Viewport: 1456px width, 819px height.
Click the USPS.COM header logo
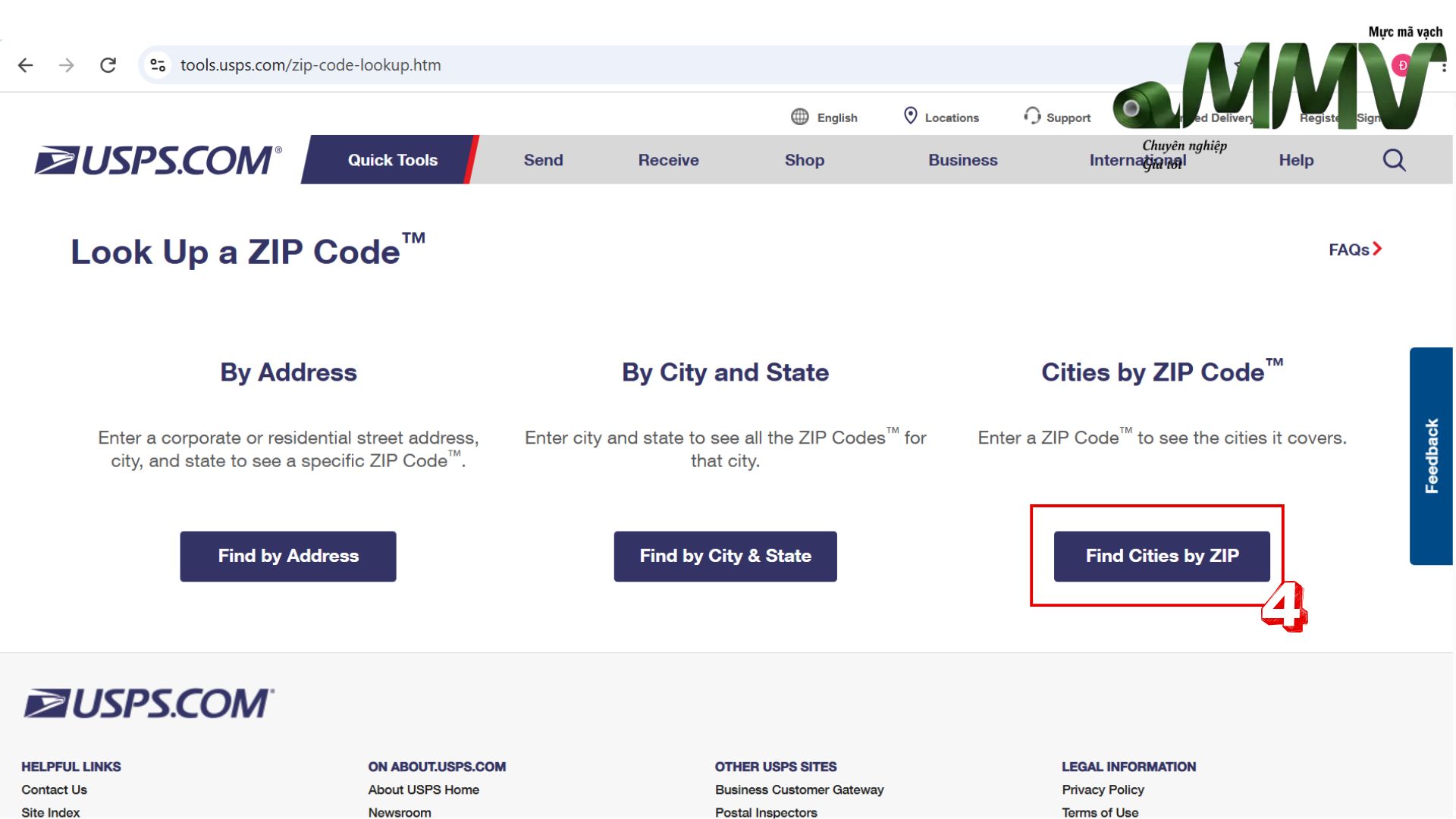pos(158,160)
